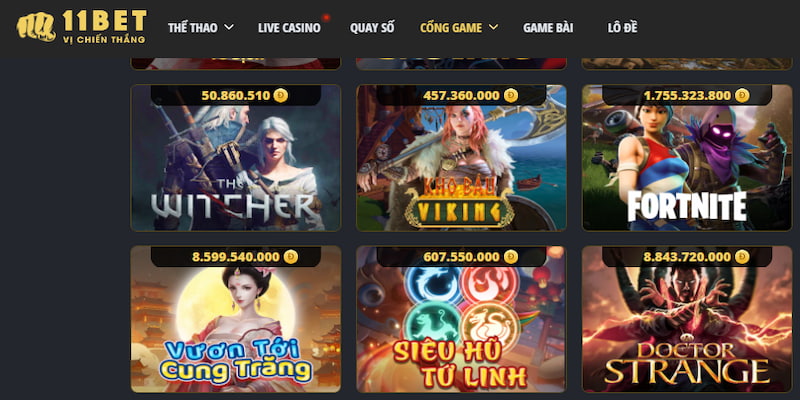Expand the Thể Thao dropdown chevron
Screen dimensions: 800x400
[229, 27]
